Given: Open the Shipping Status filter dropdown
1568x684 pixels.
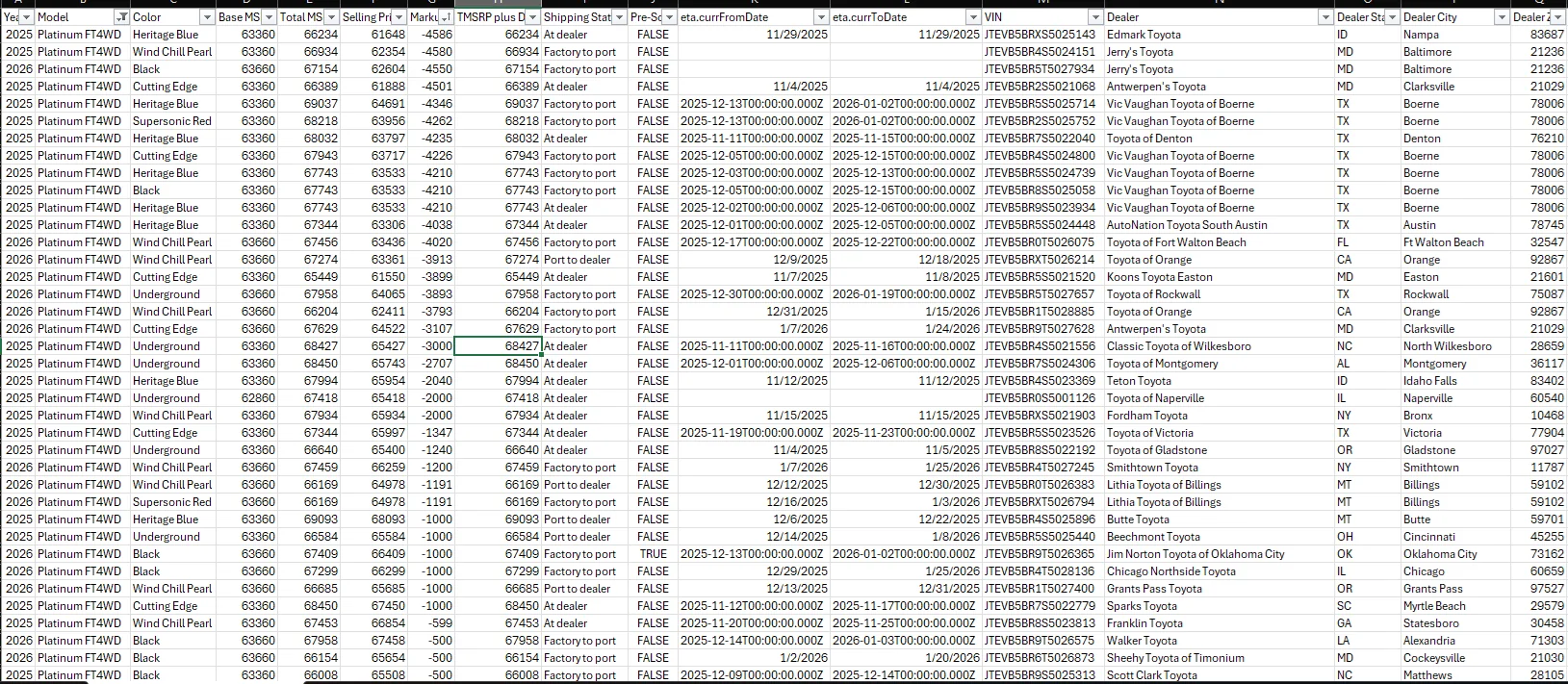Looking at the screenshot, I should pyautogui.click(x=619, y=17).
